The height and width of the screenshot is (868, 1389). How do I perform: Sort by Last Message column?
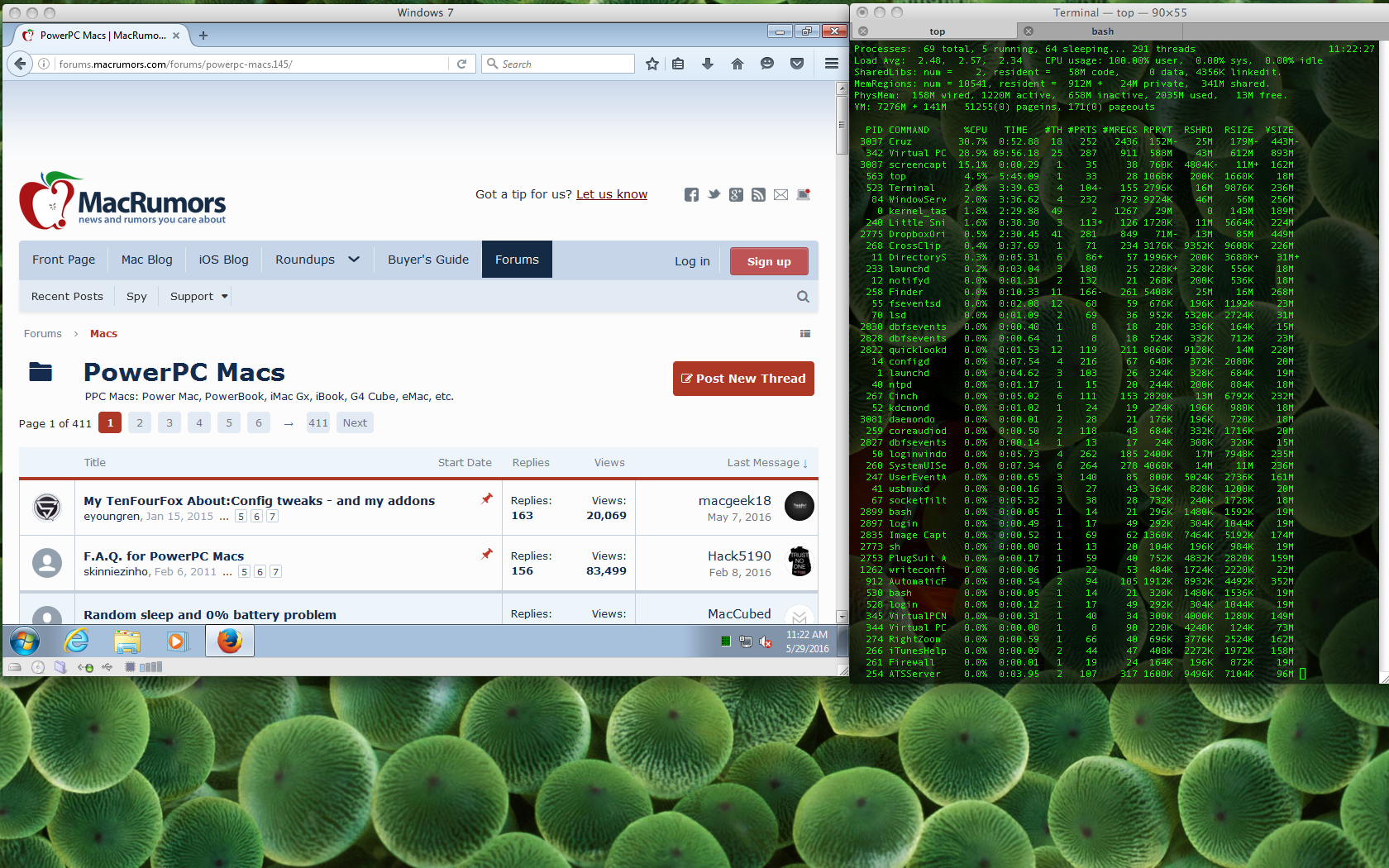click(767, 463)
